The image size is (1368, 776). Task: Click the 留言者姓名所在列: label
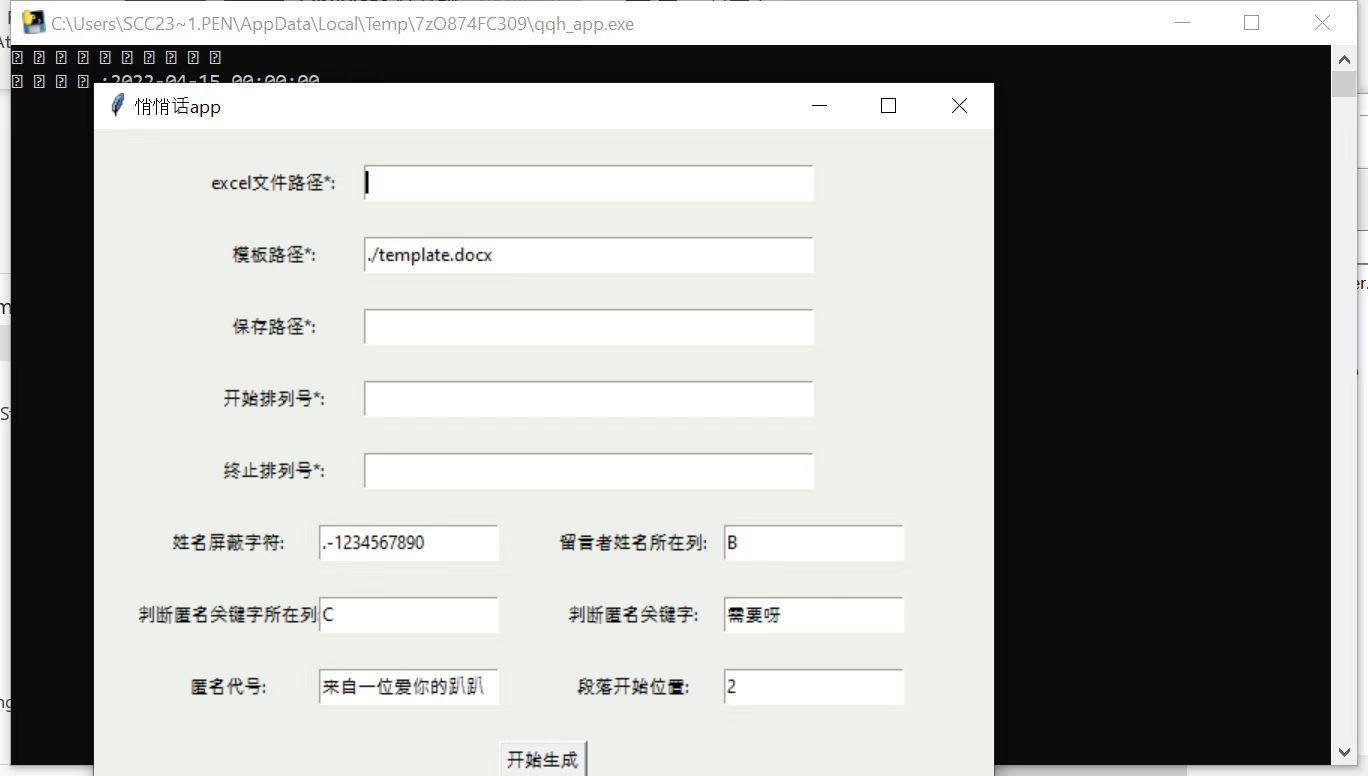tap(633, 543)
